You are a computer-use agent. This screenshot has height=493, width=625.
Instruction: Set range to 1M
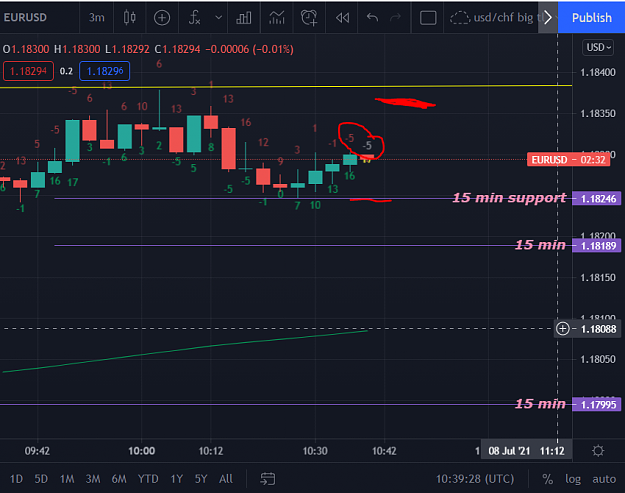[67, 479]
